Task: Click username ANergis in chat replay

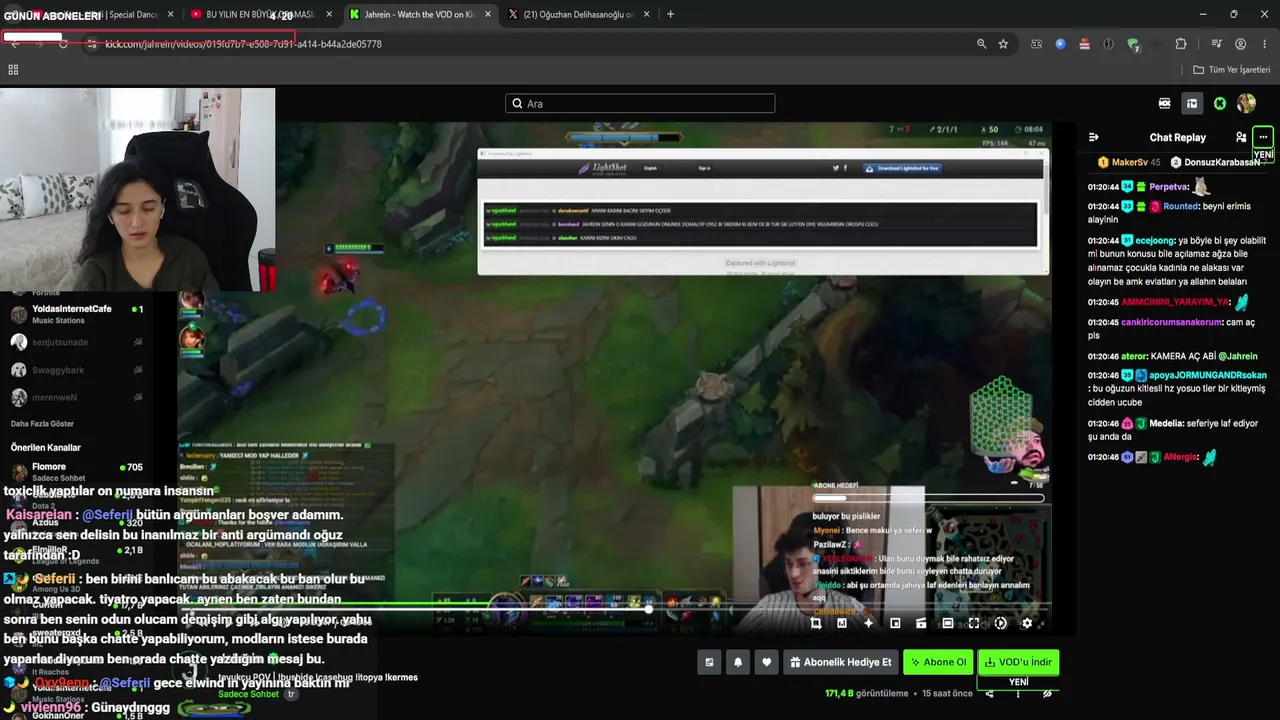Action: pos(1180,457)
